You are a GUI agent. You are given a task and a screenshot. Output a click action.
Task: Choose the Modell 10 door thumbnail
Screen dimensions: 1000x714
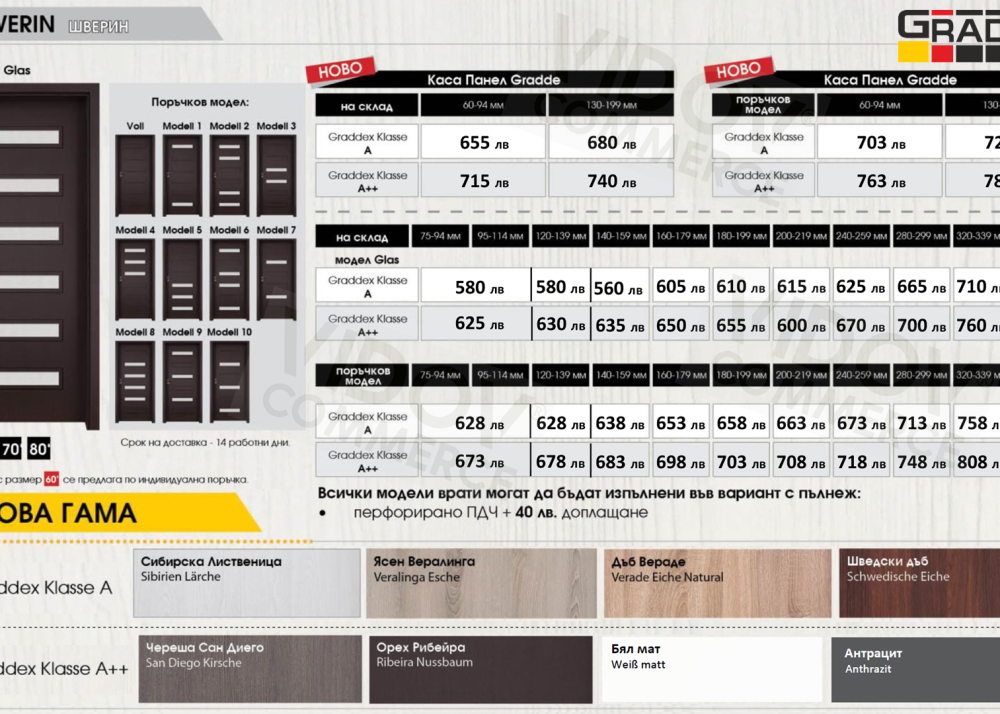click(x=229, y=381)
